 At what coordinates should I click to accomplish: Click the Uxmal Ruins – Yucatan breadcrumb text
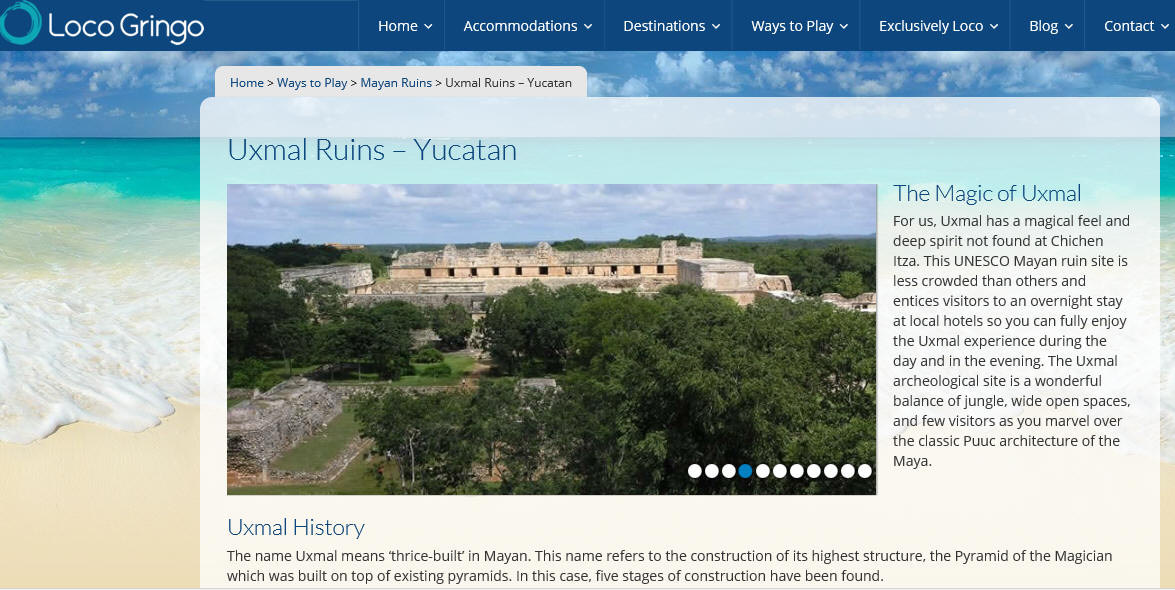[x=508, y=82]
